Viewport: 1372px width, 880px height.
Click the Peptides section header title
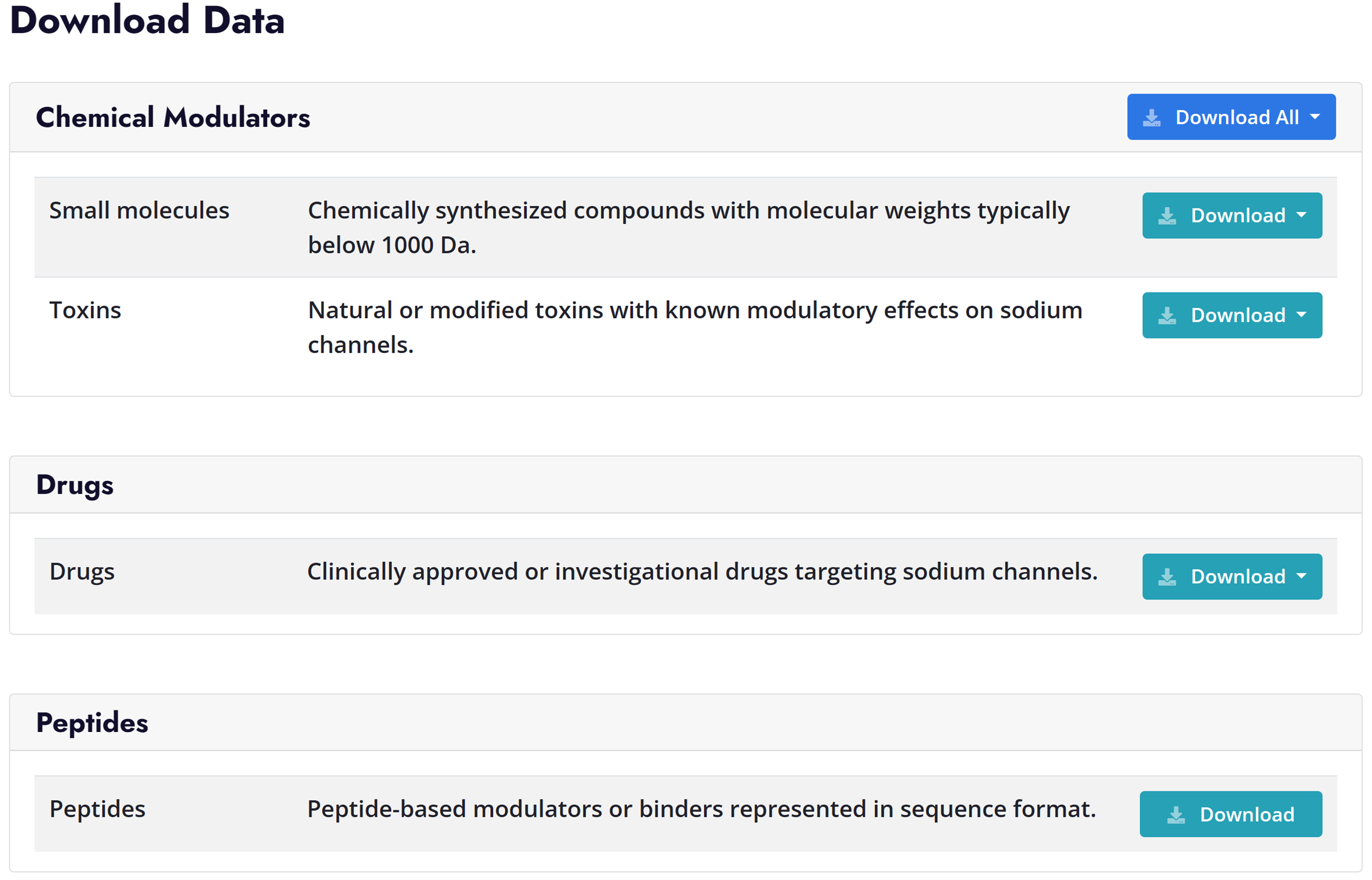(x=92, y=723)
